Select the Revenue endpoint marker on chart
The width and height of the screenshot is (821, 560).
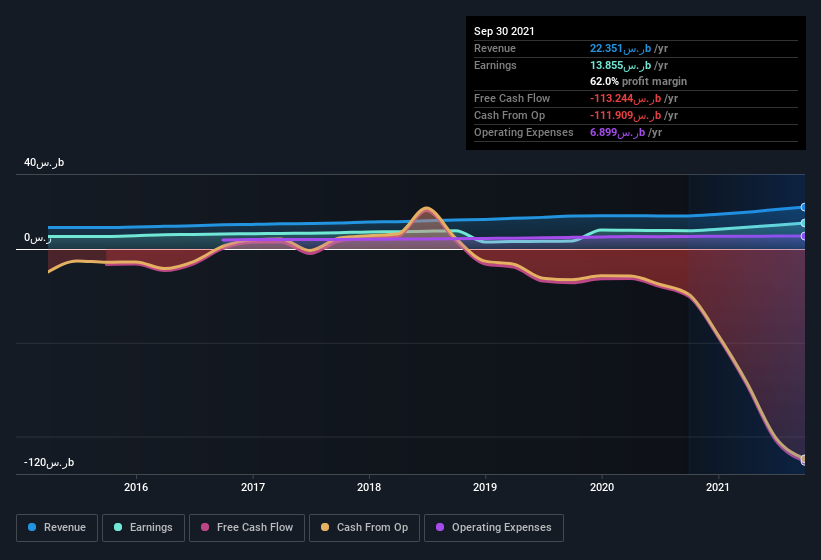point(803,207)
